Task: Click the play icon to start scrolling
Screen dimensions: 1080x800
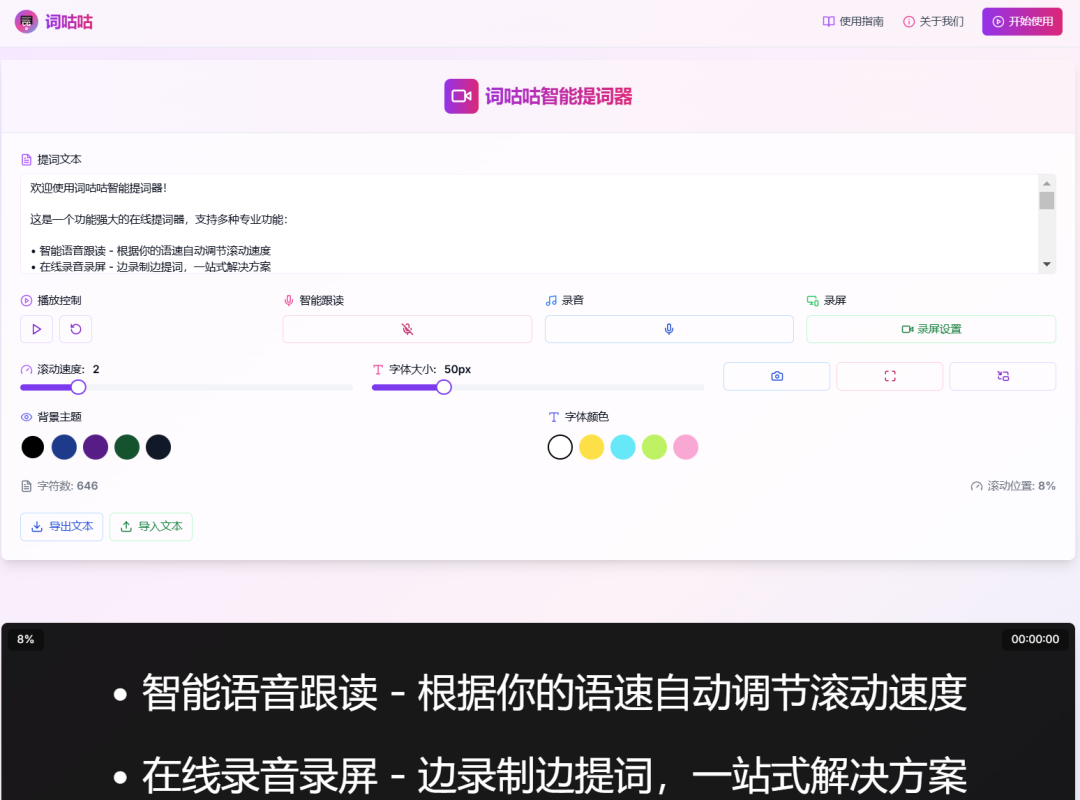Action: [36, 328]
